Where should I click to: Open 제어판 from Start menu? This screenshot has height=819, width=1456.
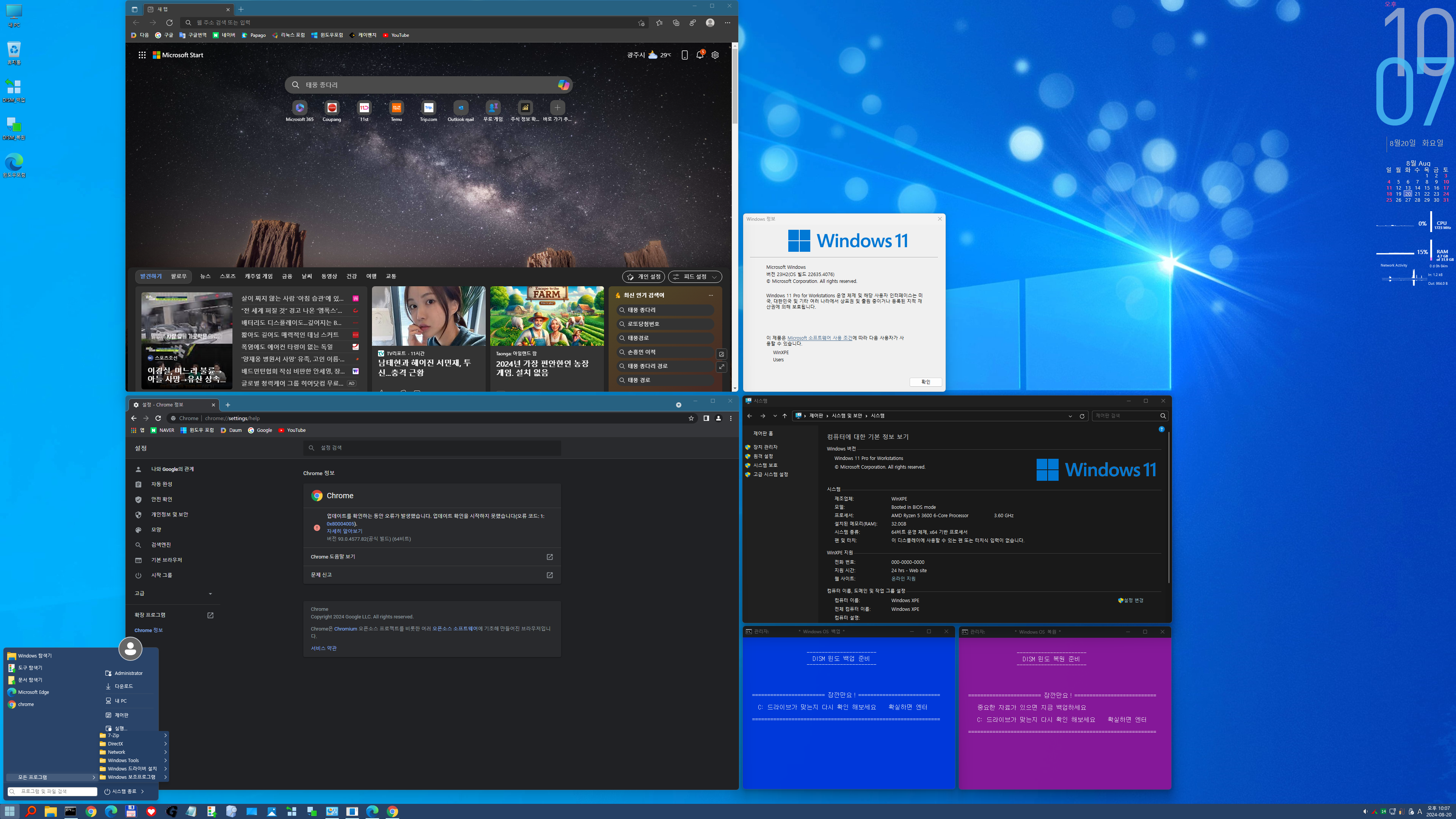coord(121,715)
